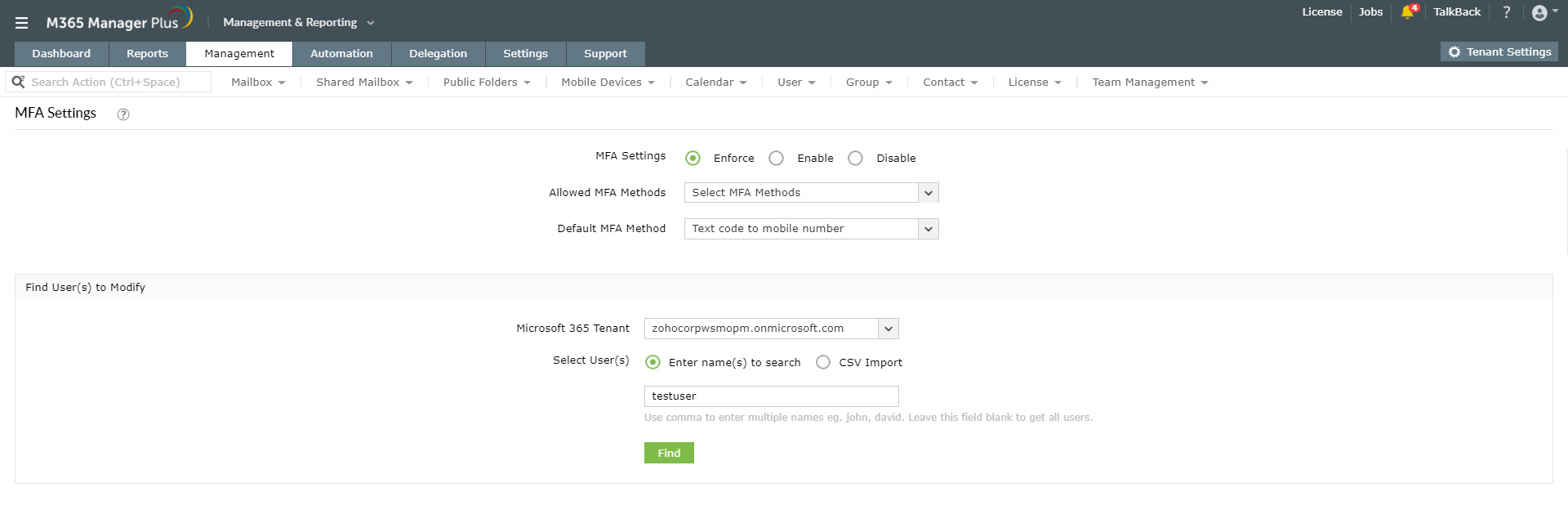Select the Enable MFA radio button

point(777,159)
